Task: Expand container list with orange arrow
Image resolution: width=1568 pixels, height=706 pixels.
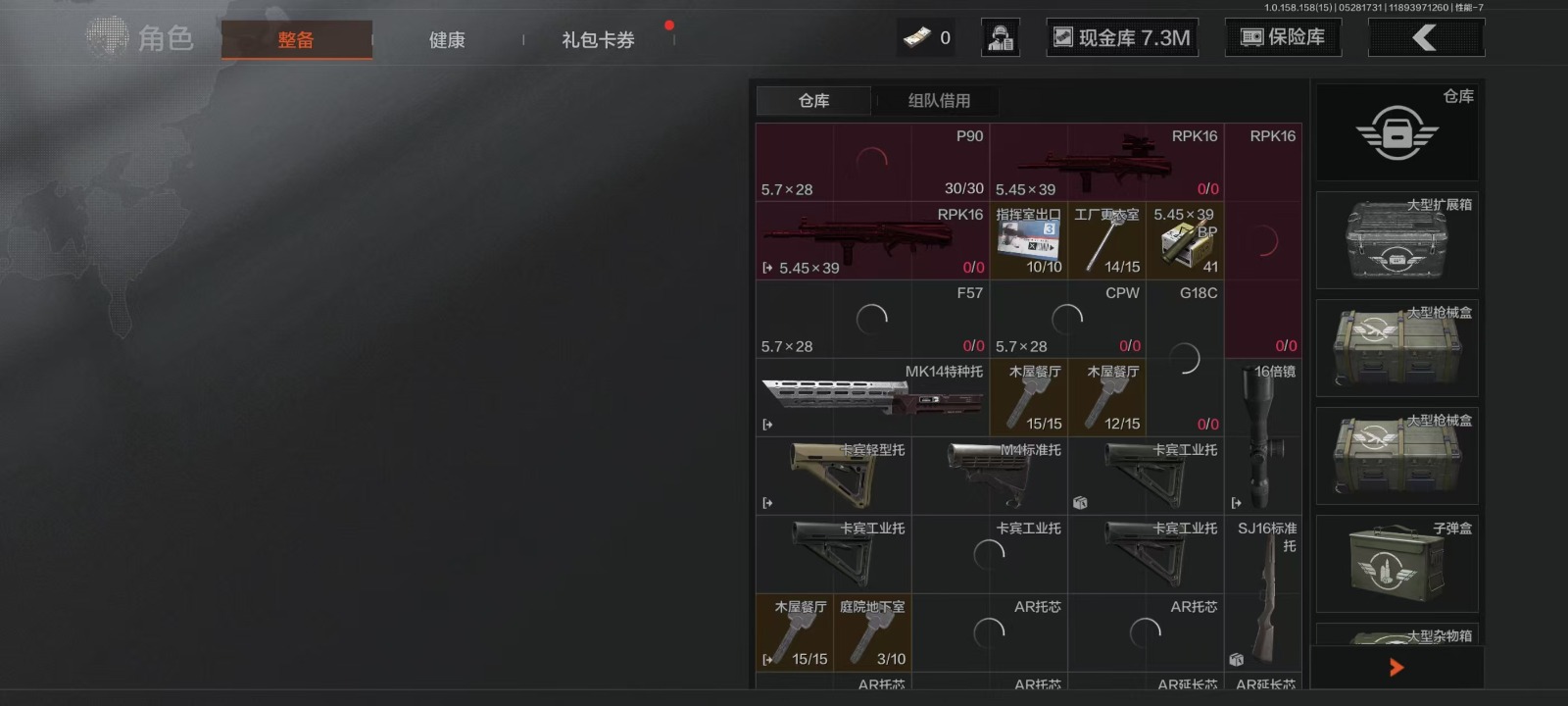Action: [x=1396, y=668]
